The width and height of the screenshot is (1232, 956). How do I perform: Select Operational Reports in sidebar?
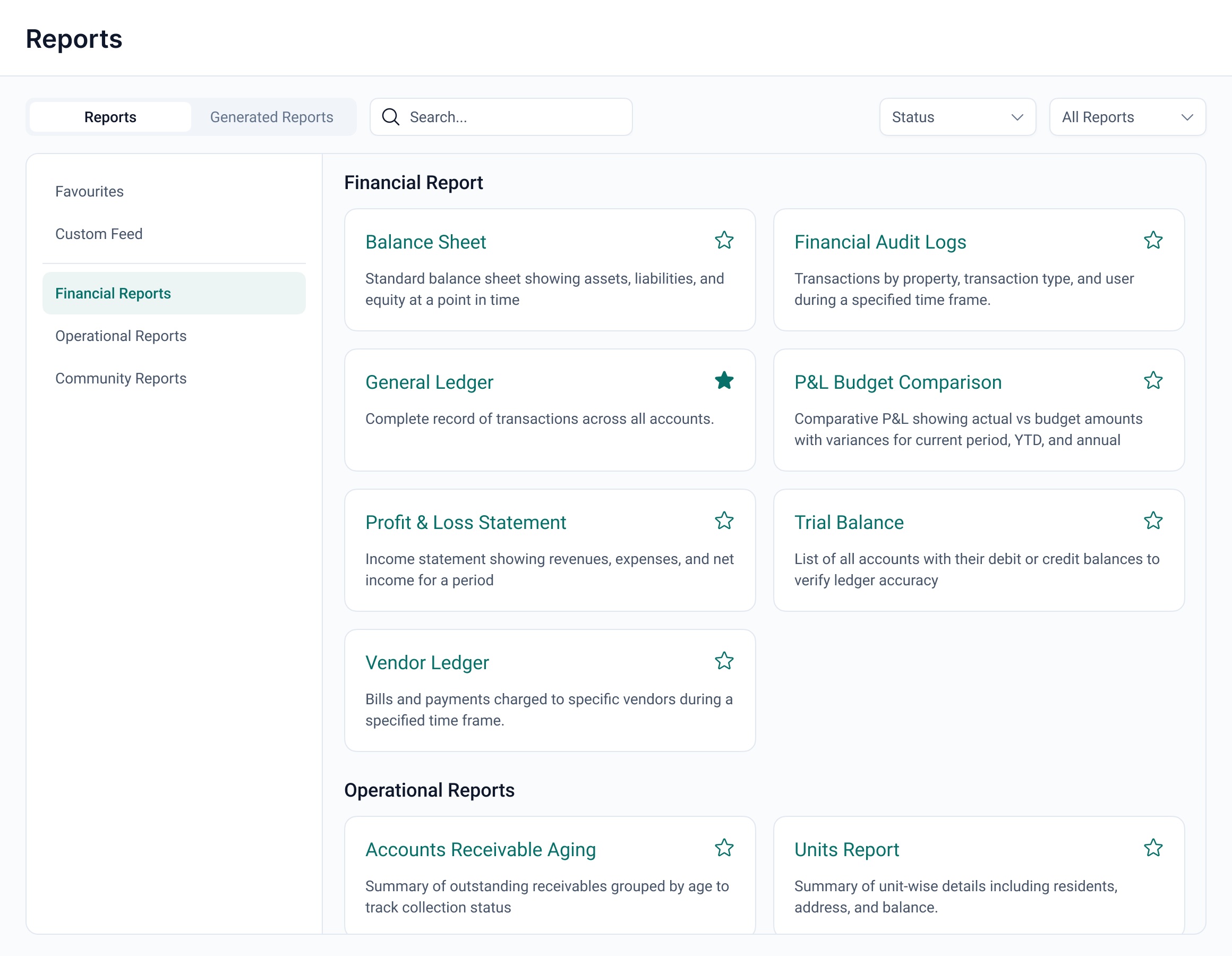coord(121,336)
